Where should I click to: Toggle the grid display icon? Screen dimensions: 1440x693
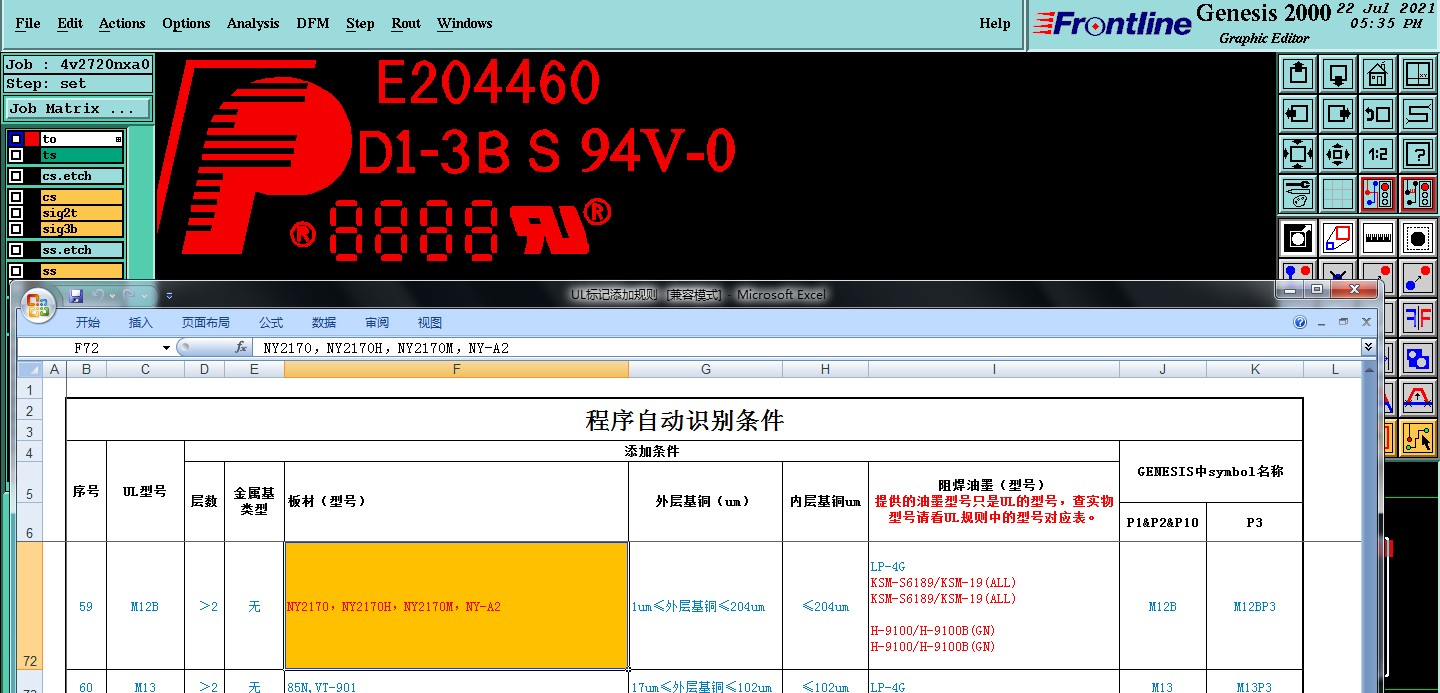tap(1337, 193)
